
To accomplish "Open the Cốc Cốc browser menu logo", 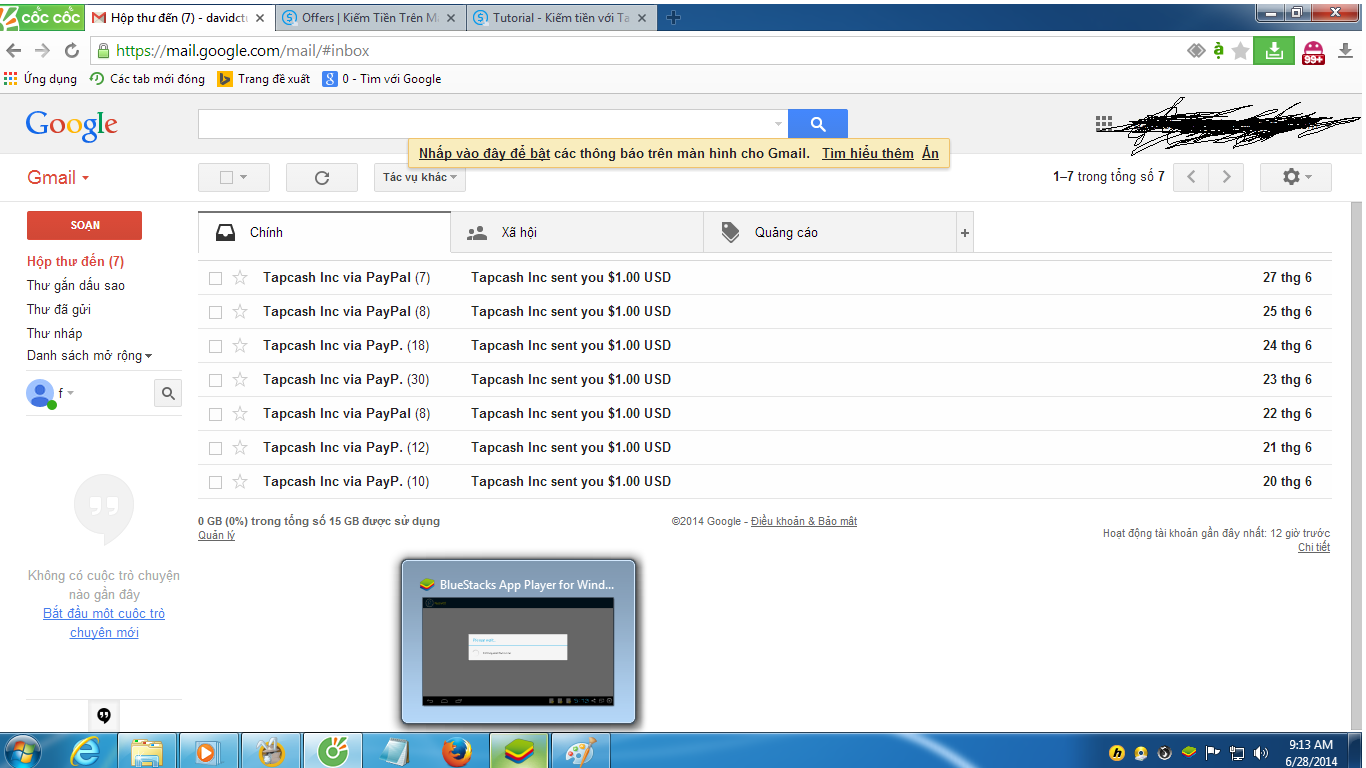I will click(42, 17).
